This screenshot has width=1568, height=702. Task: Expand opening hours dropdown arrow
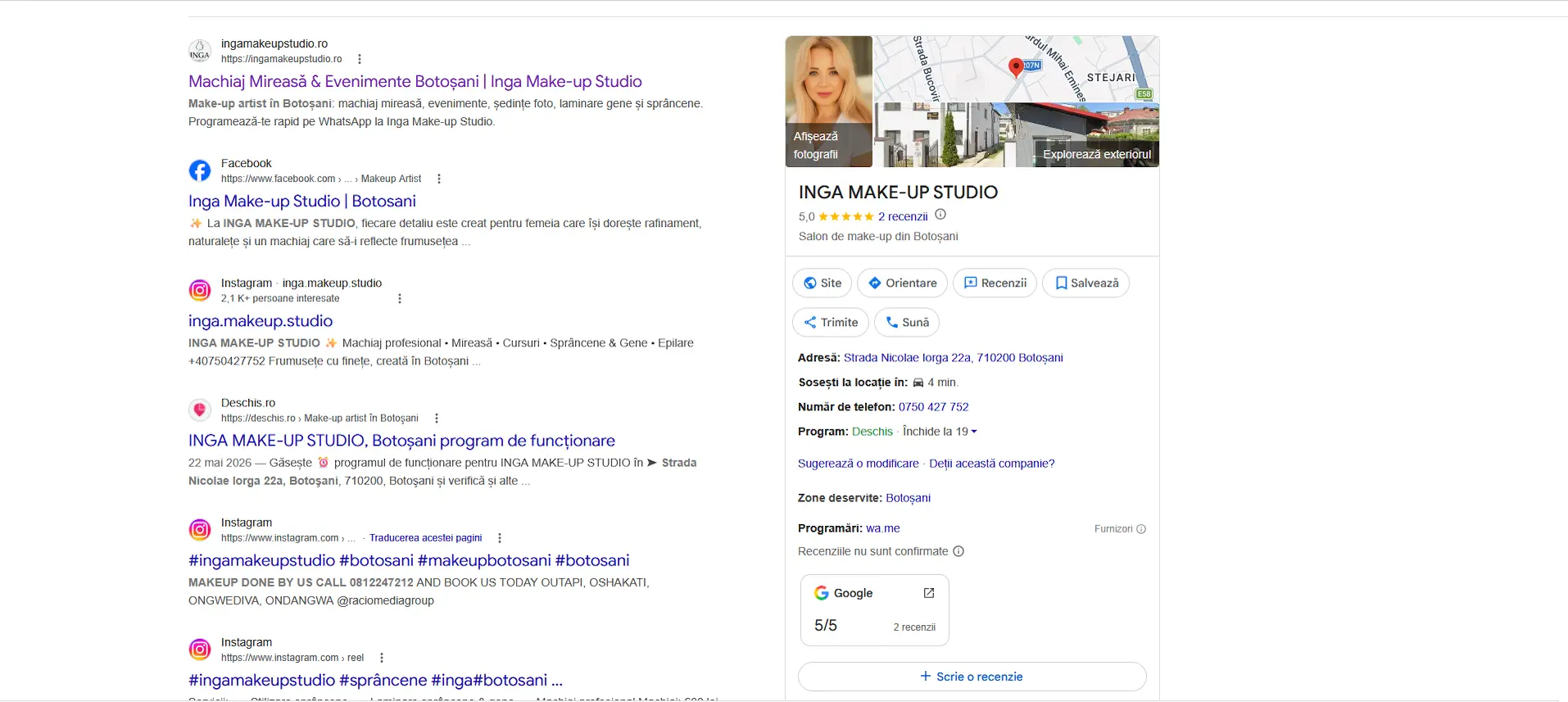tap(974, 432)
